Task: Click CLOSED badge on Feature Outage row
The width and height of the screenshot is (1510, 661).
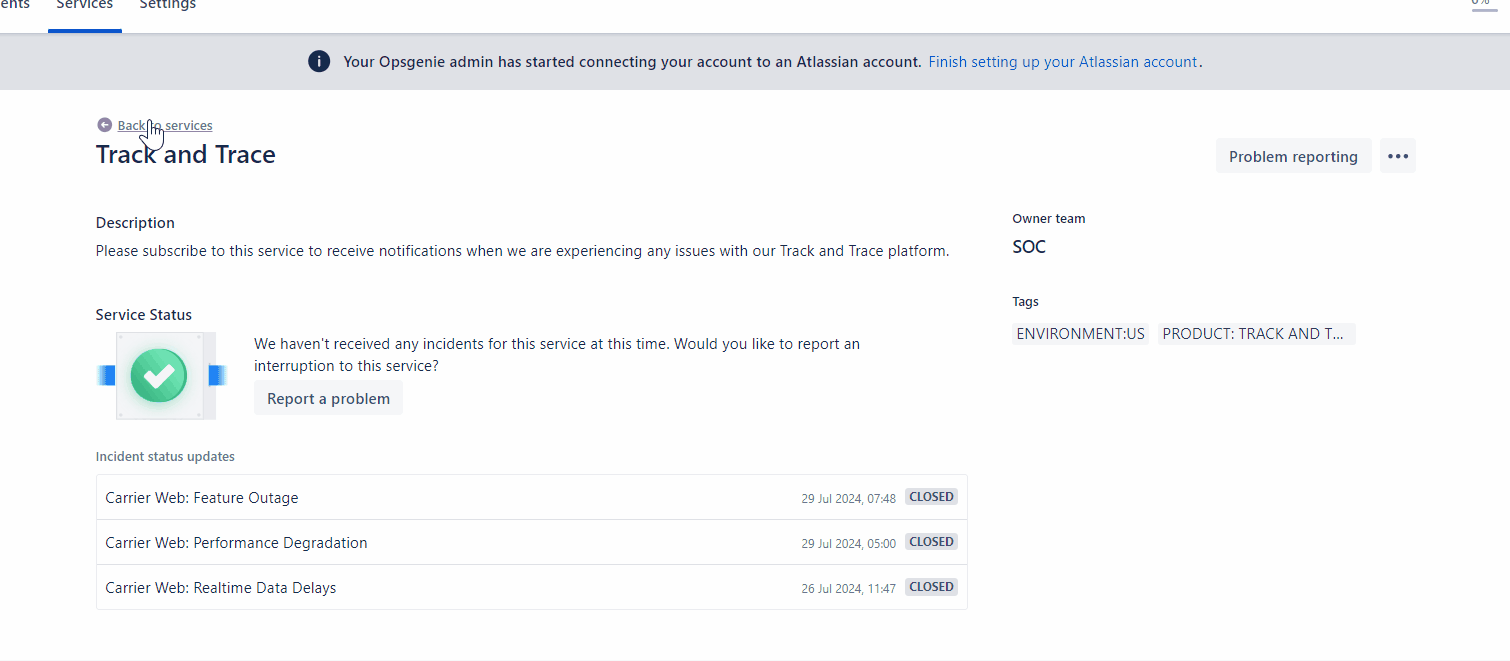Action: coord(931,497)
